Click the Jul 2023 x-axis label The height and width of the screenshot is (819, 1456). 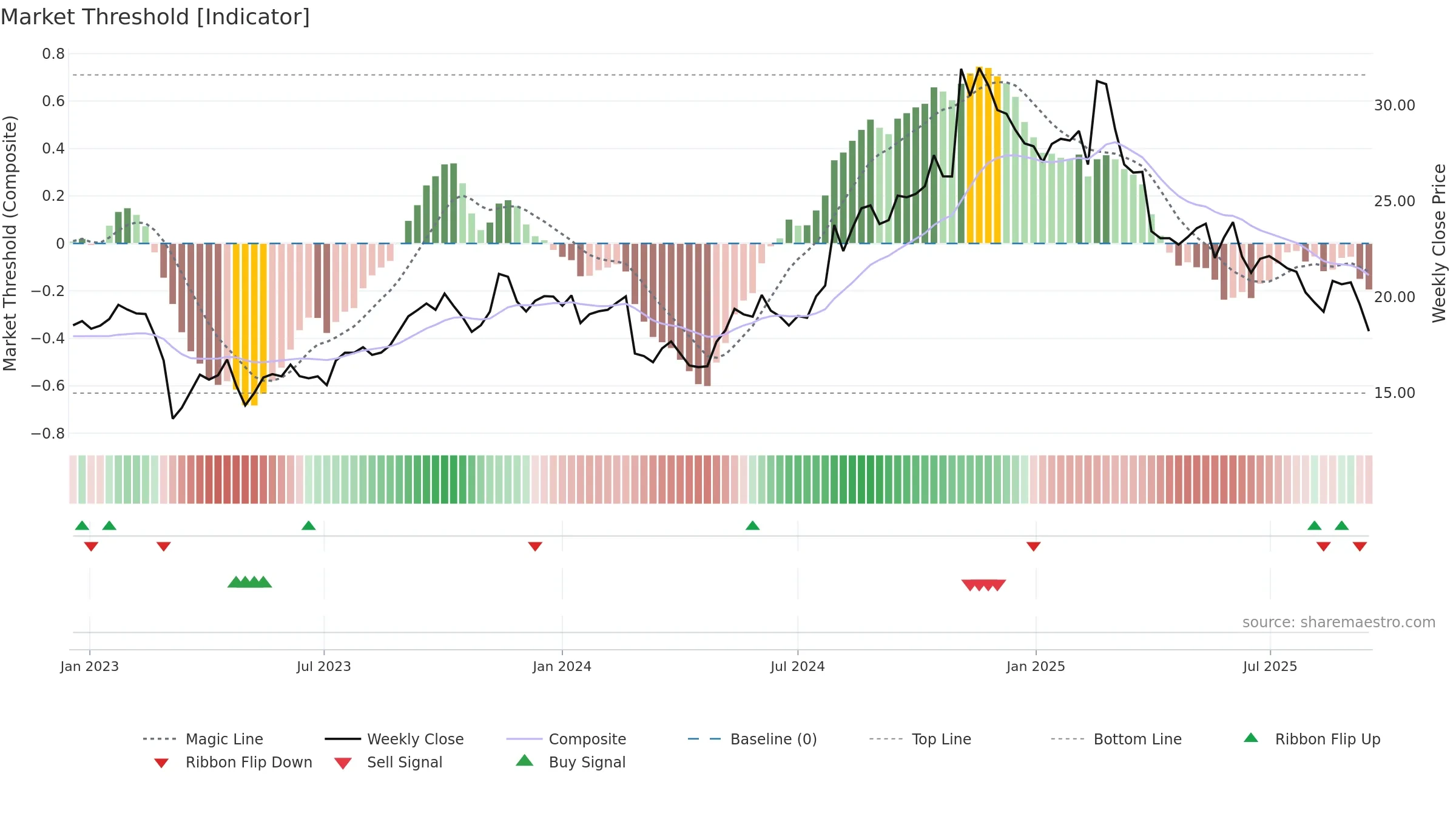324,666
